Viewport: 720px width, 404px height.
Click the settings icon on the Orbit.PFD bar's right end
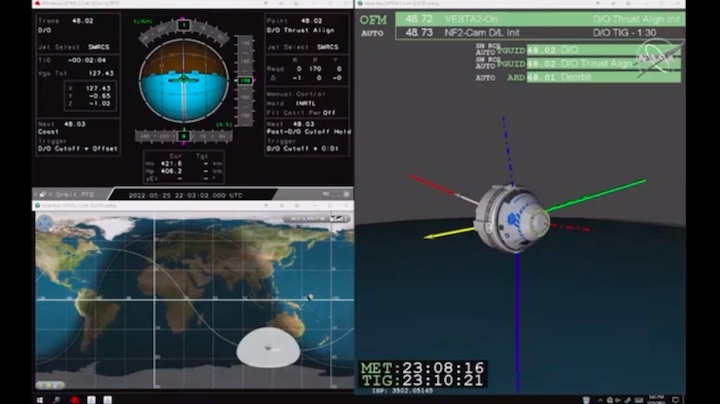pyautogui.click(x=347, y=194)
